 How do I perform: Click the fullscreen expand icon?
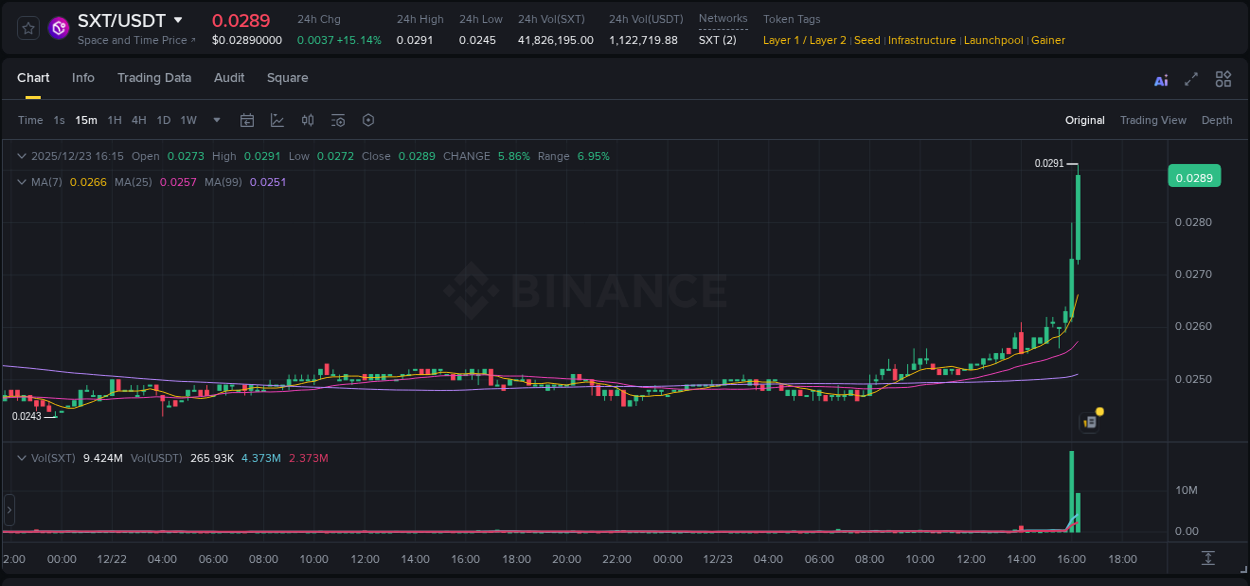1190,79
